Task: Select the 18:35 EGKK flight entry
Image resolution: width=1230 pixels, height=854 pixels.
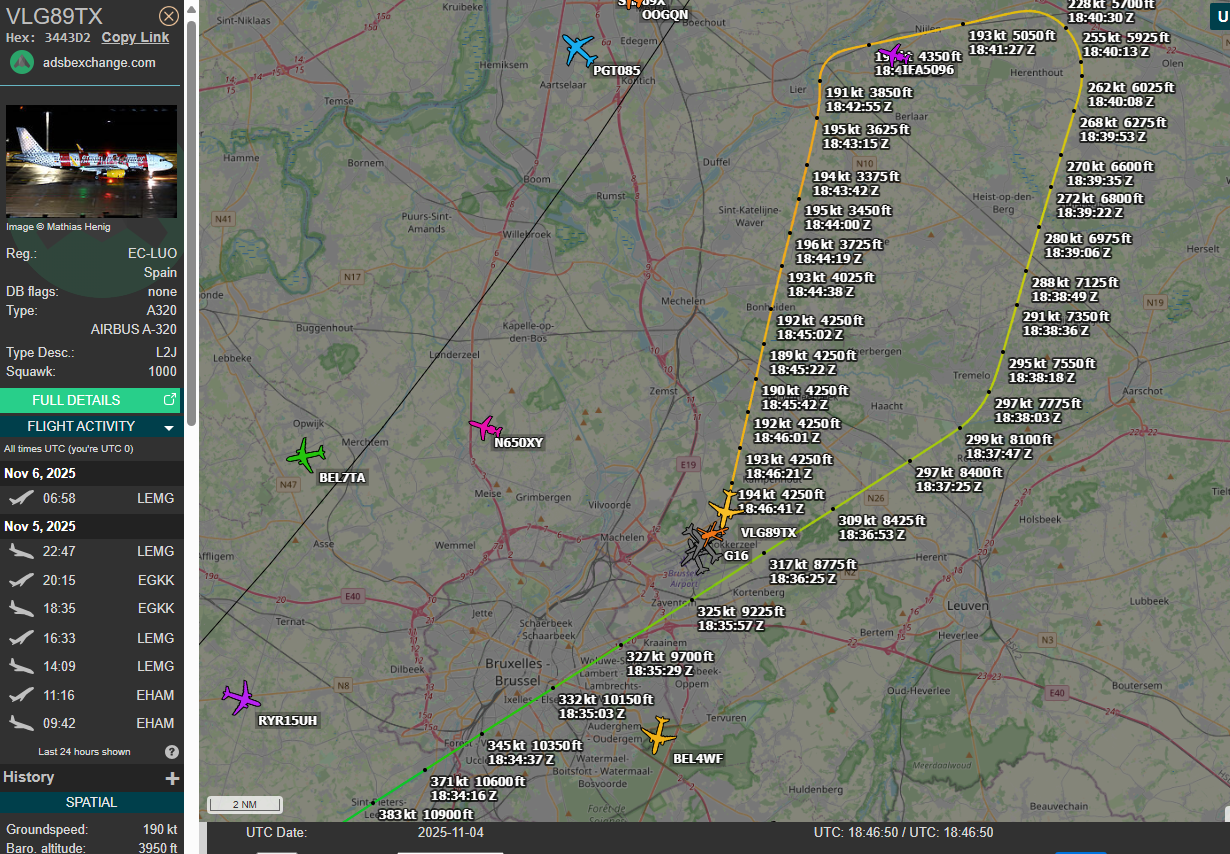Action: pyautogui.click(x=90, y=608)
